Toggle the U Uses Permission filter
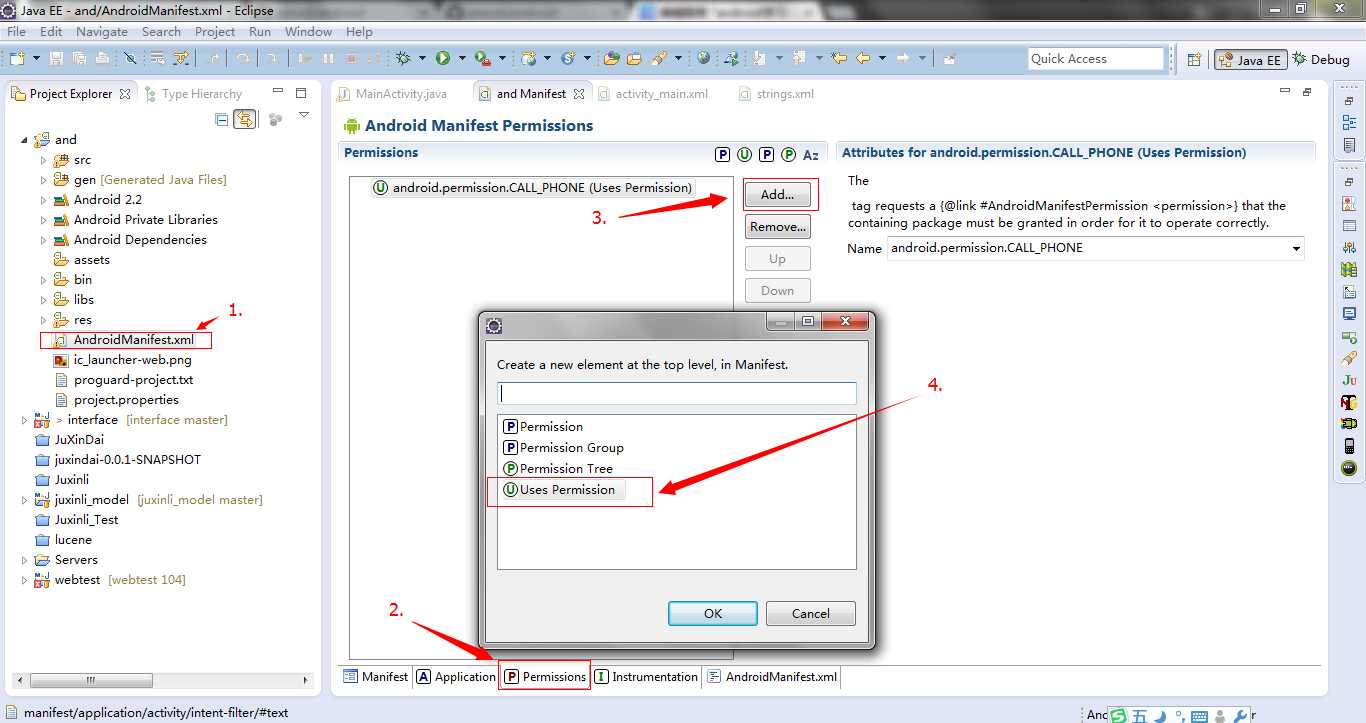 click(x=745, y=154)
